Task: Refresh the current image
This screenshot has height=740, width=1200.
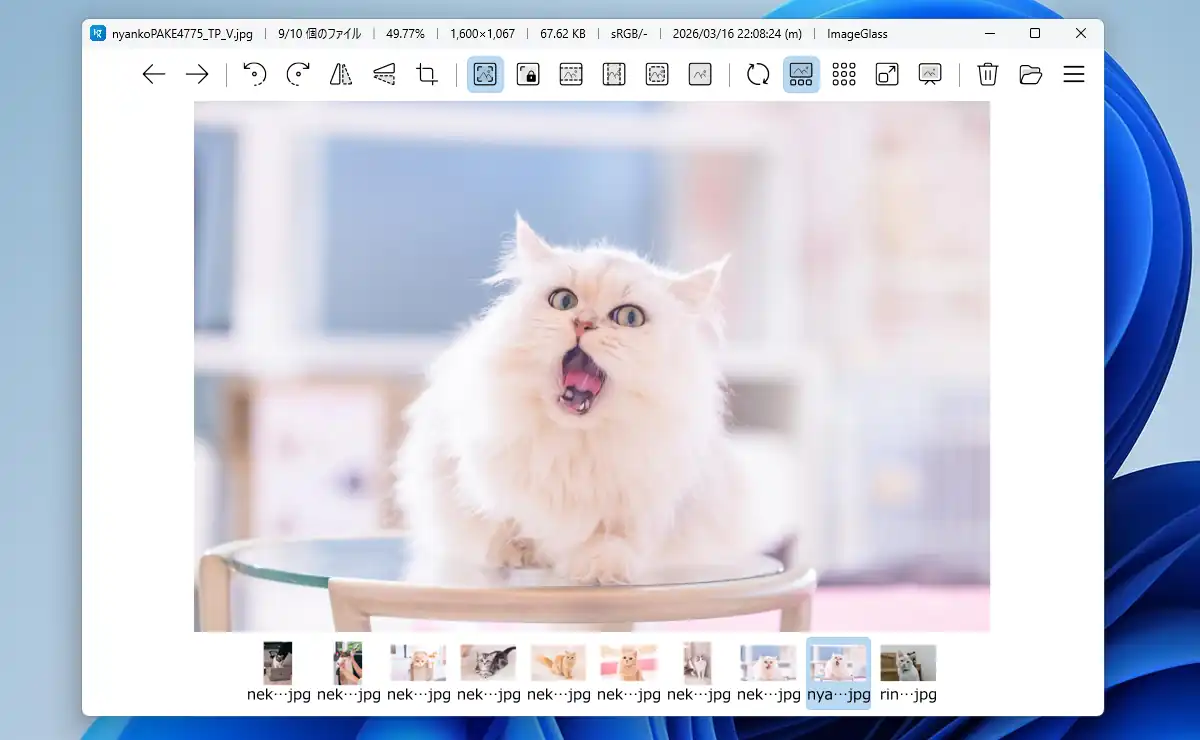Action: 758,74
